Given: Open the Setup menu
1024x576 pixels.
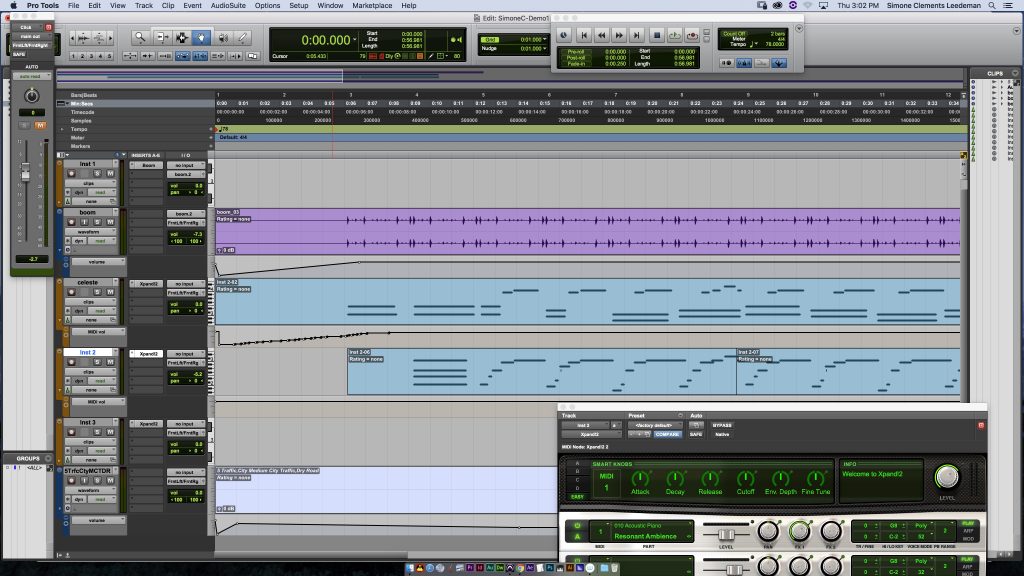Looking at the screenshot, I should 298,5.
